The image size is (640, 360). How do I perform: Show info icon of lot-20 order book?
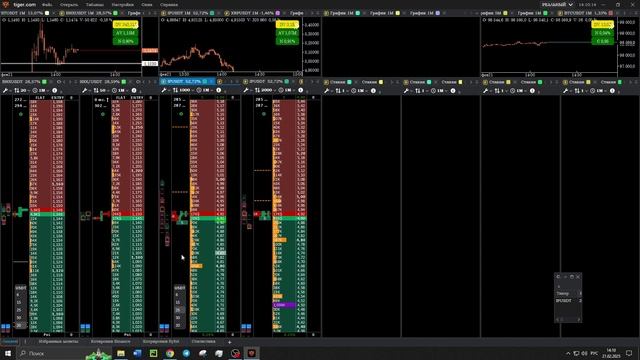coord(55,90)
